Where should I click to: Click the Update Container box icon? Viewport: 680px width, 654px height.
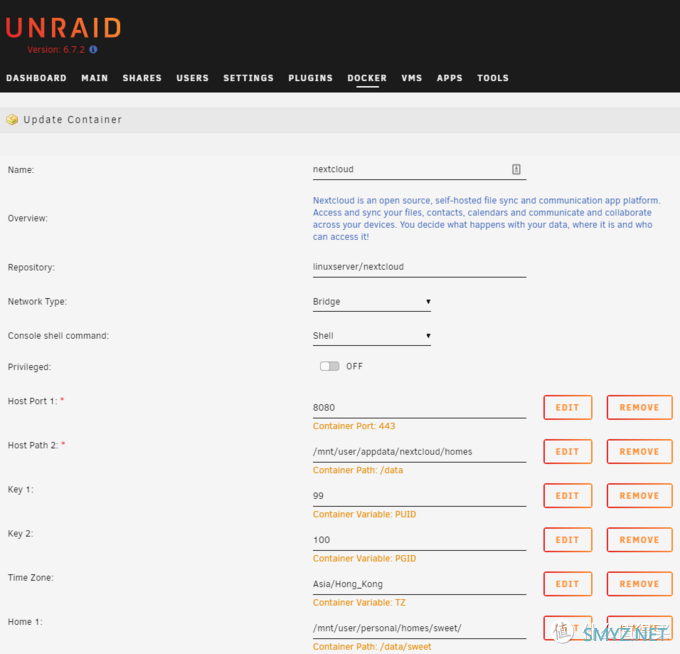(12, 119)
